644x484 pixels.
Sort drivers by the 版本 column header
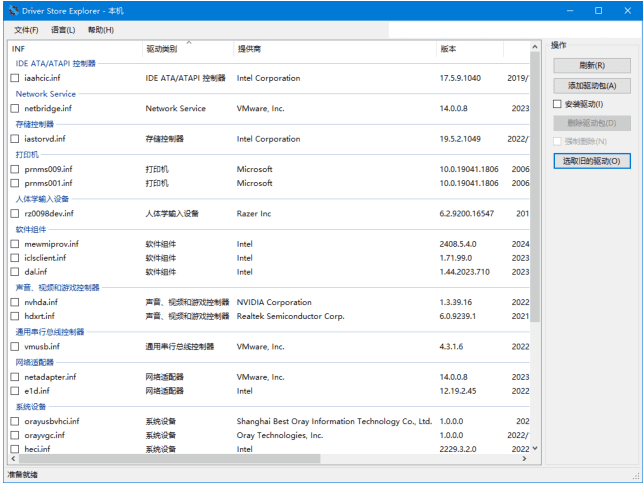click(448, 49)
